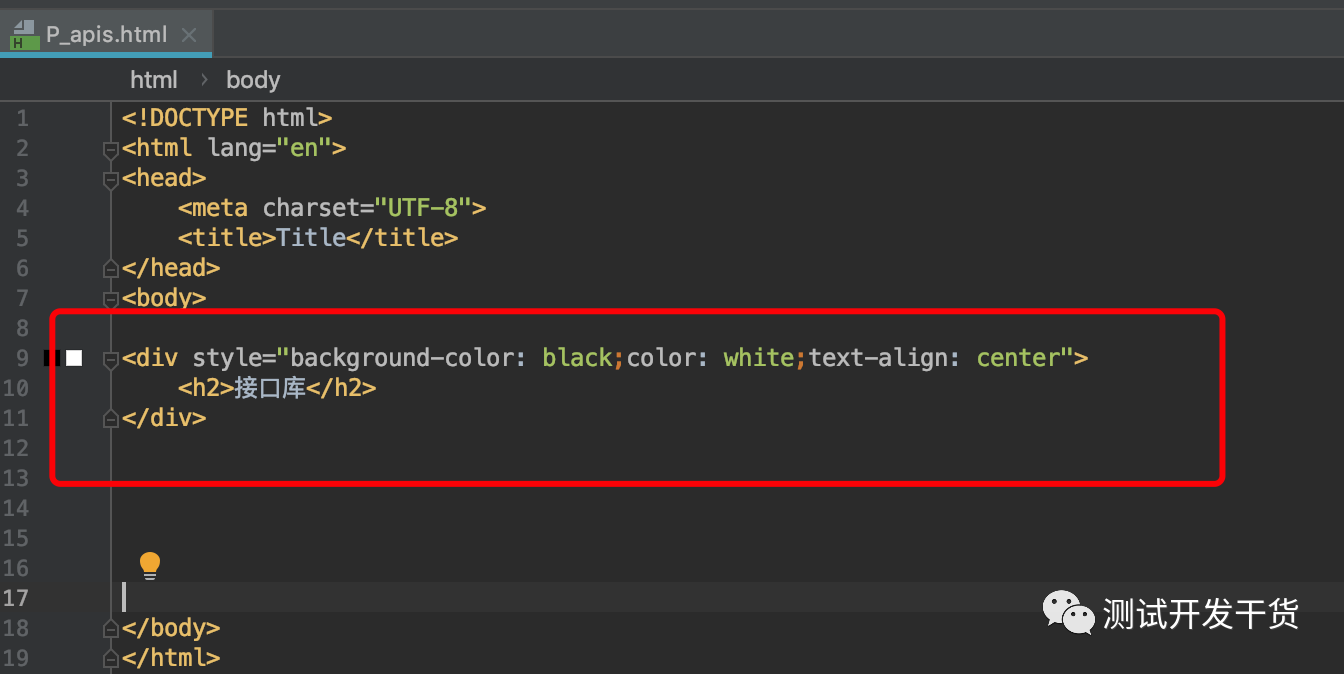Open the white color swatch in gutter
This screenshot has width=1344, height=674.
click(x=74, y=358)
